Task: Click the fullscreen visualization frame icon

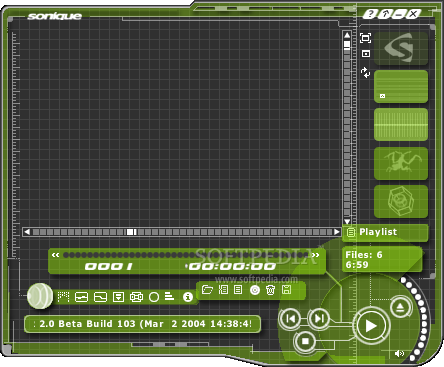Action: tap(366, 38)
